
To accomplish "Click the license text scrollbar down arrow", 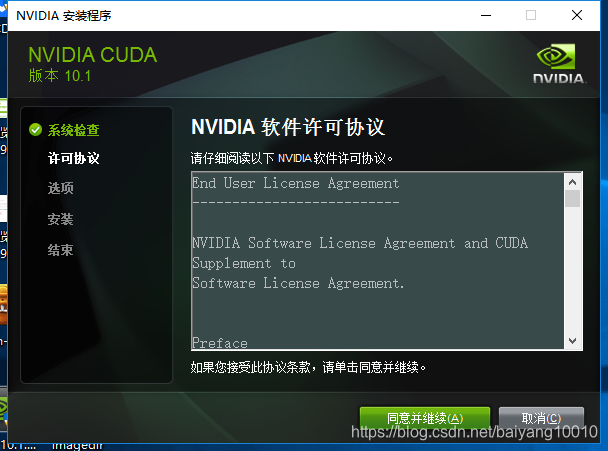I will (572, 340).
